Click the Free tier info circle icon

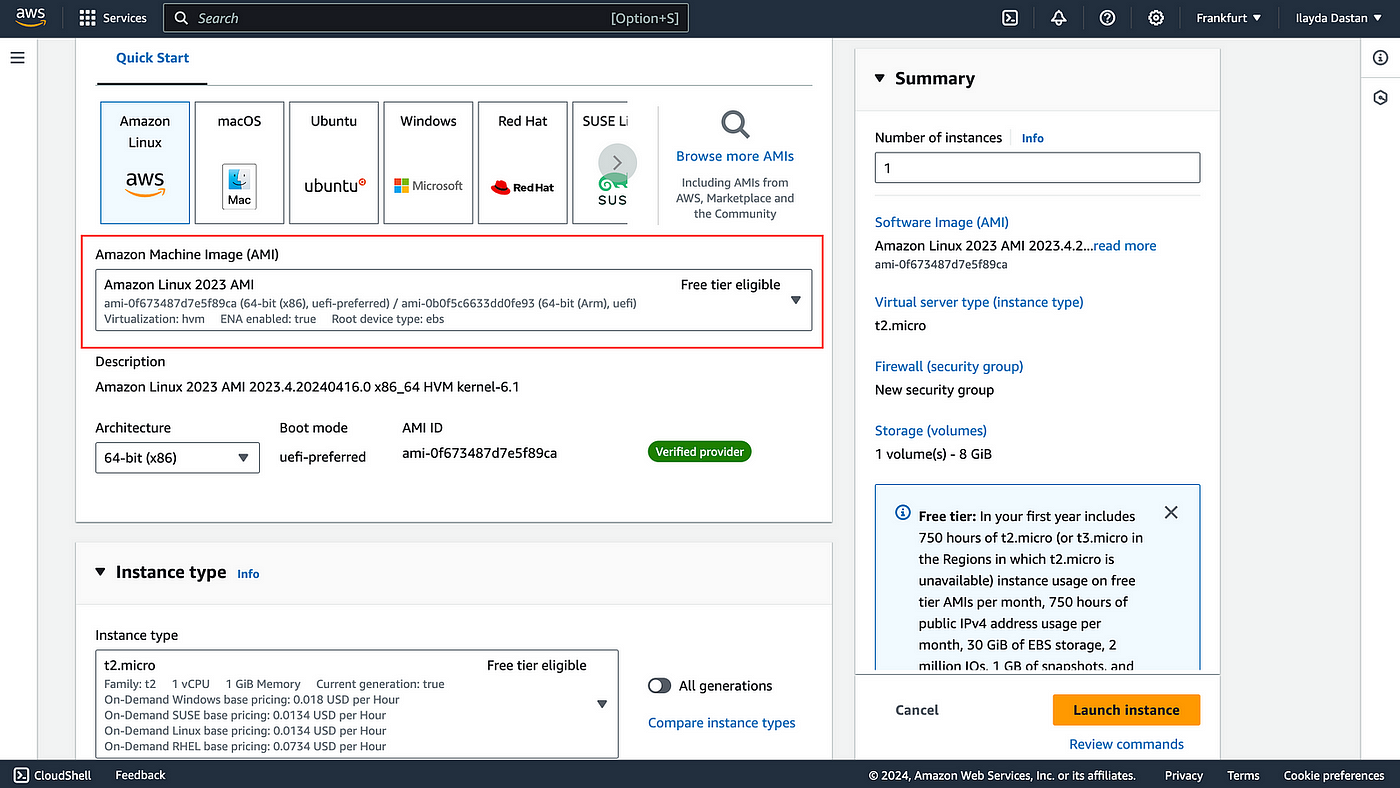901,513
